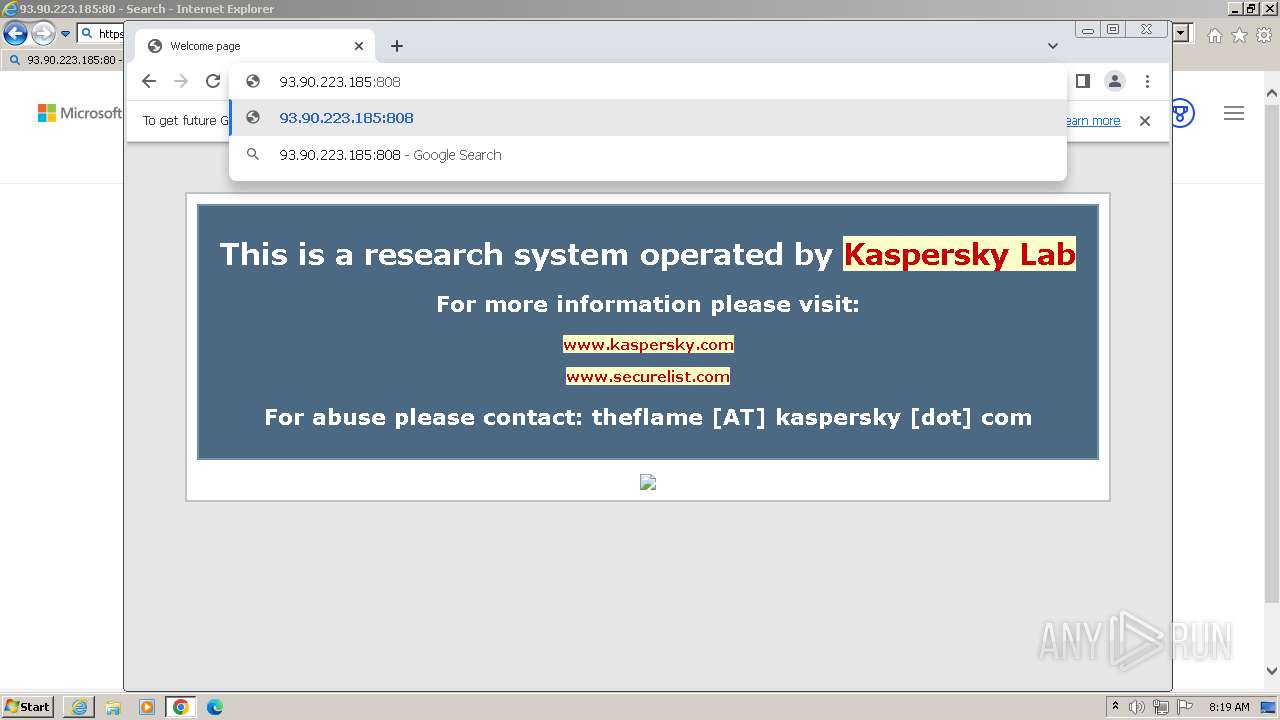The image size is (1280, 720).
Task: Show hidden system tray icons
Action: 1115,707
